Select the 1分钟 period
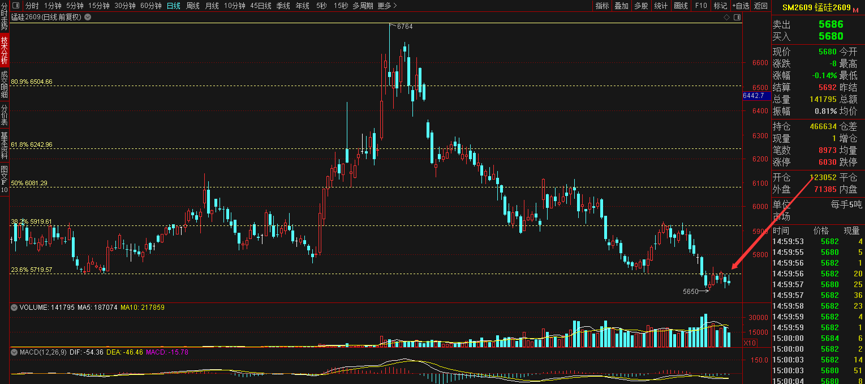The image size is (865, 384). pos(52,6)
